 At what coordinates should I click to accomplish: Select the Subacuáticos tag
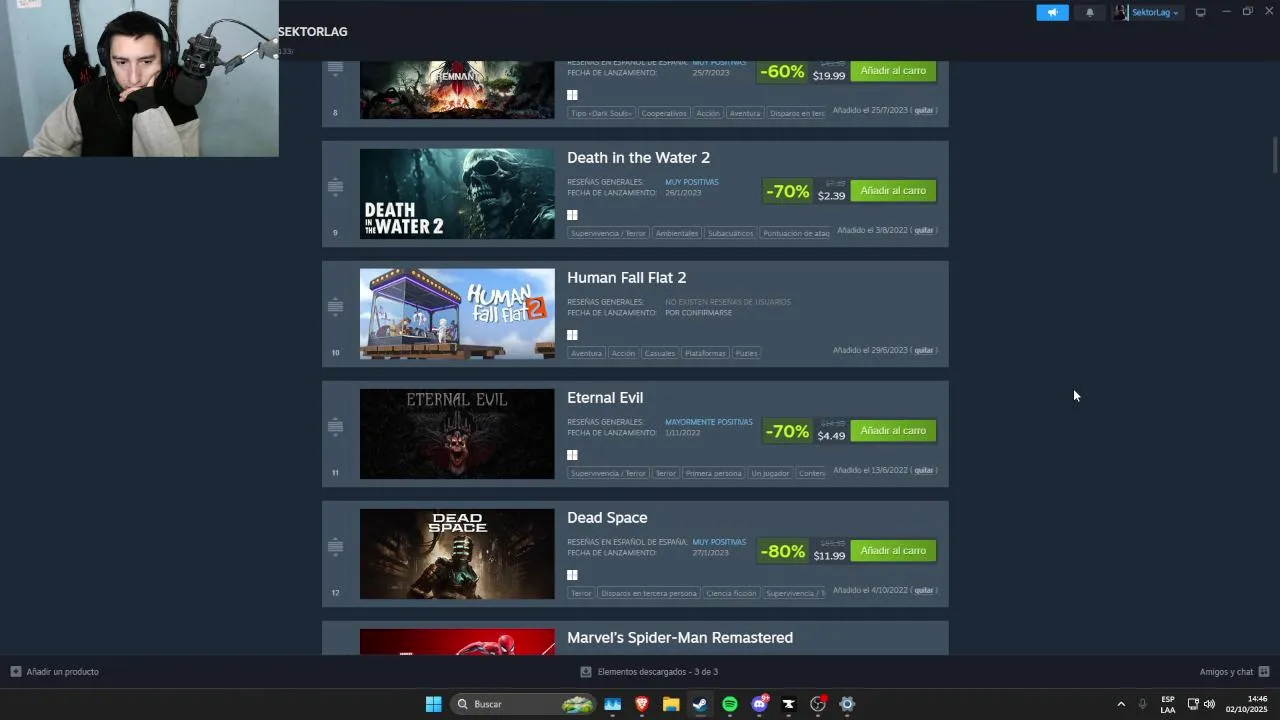(x=730, y=233)
